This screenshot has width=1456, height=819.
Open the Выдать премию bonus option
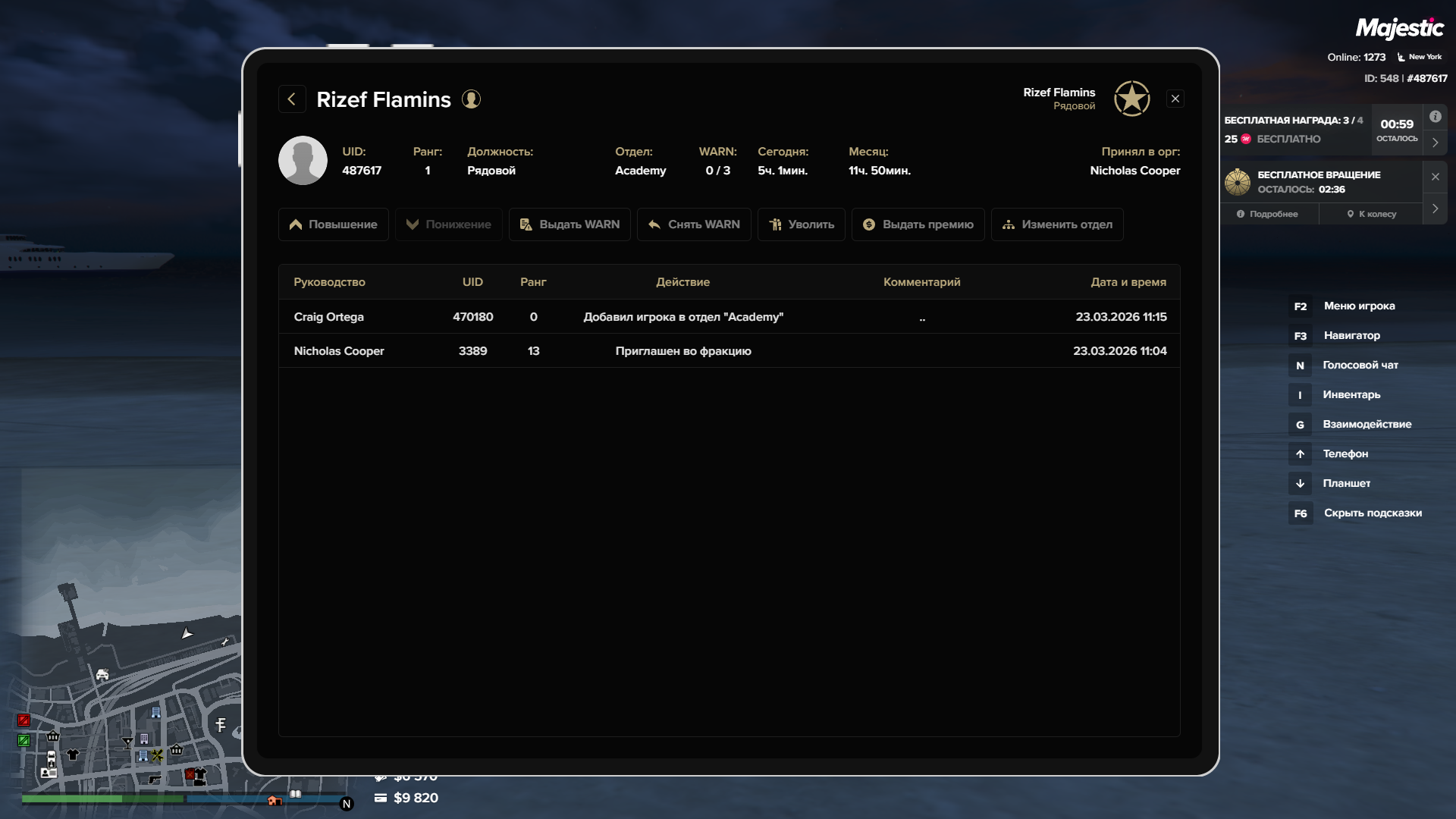pos(918,224)
